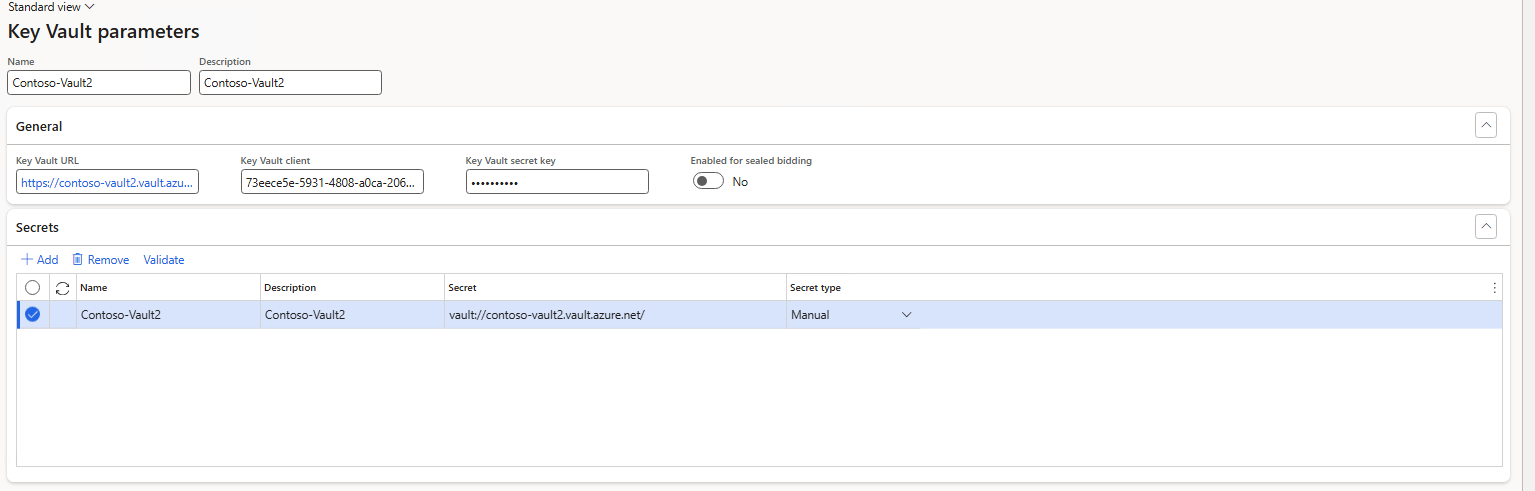The height and width of the screenshot is (491, 1535).
Task: Click the Secret type column header
Action: (815, 288)
